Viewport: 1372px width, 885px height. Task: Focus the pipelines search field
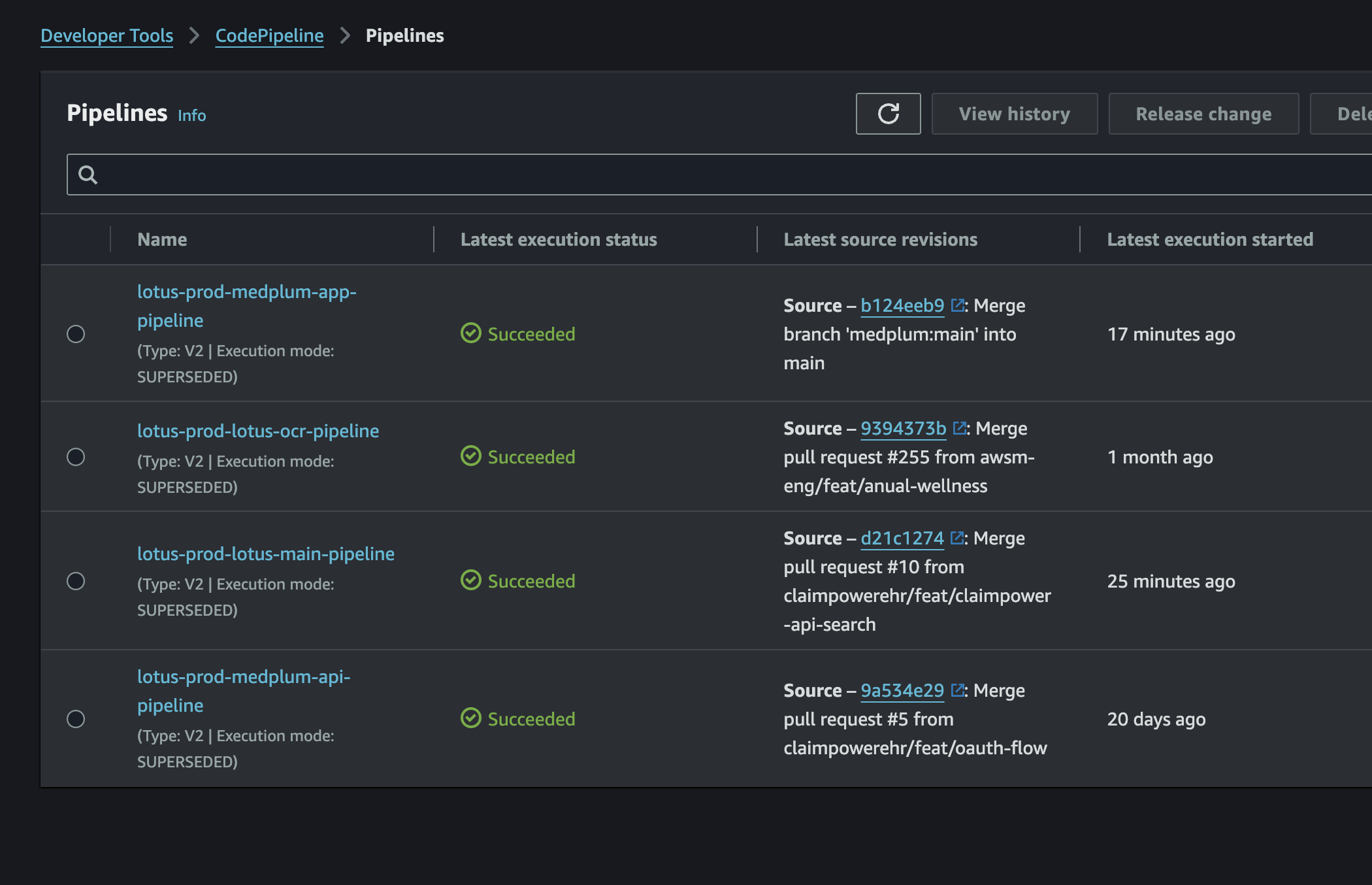pyautogui.click(x=719, y=175)
